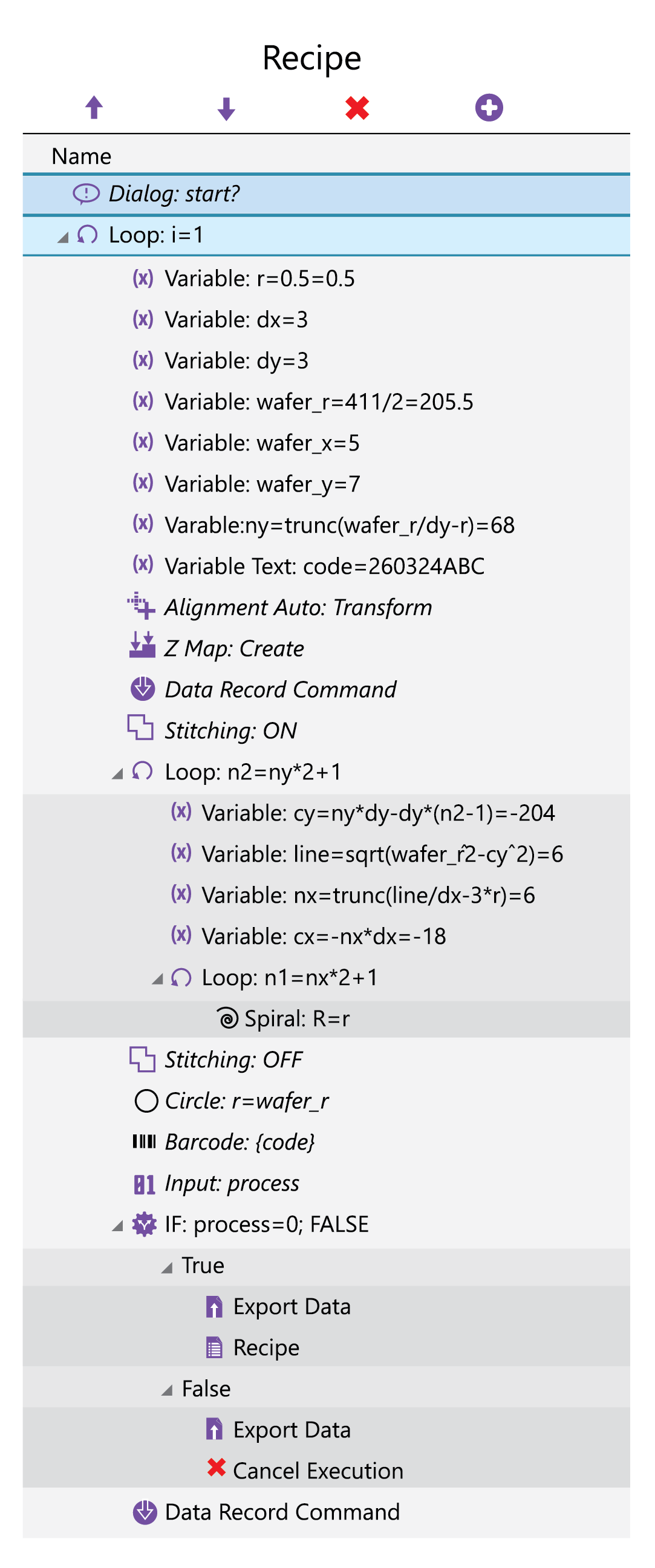This screenshot has width=655, height=1568.
Task: Select the Dialog: start? step
Action: tap(174, 194)
